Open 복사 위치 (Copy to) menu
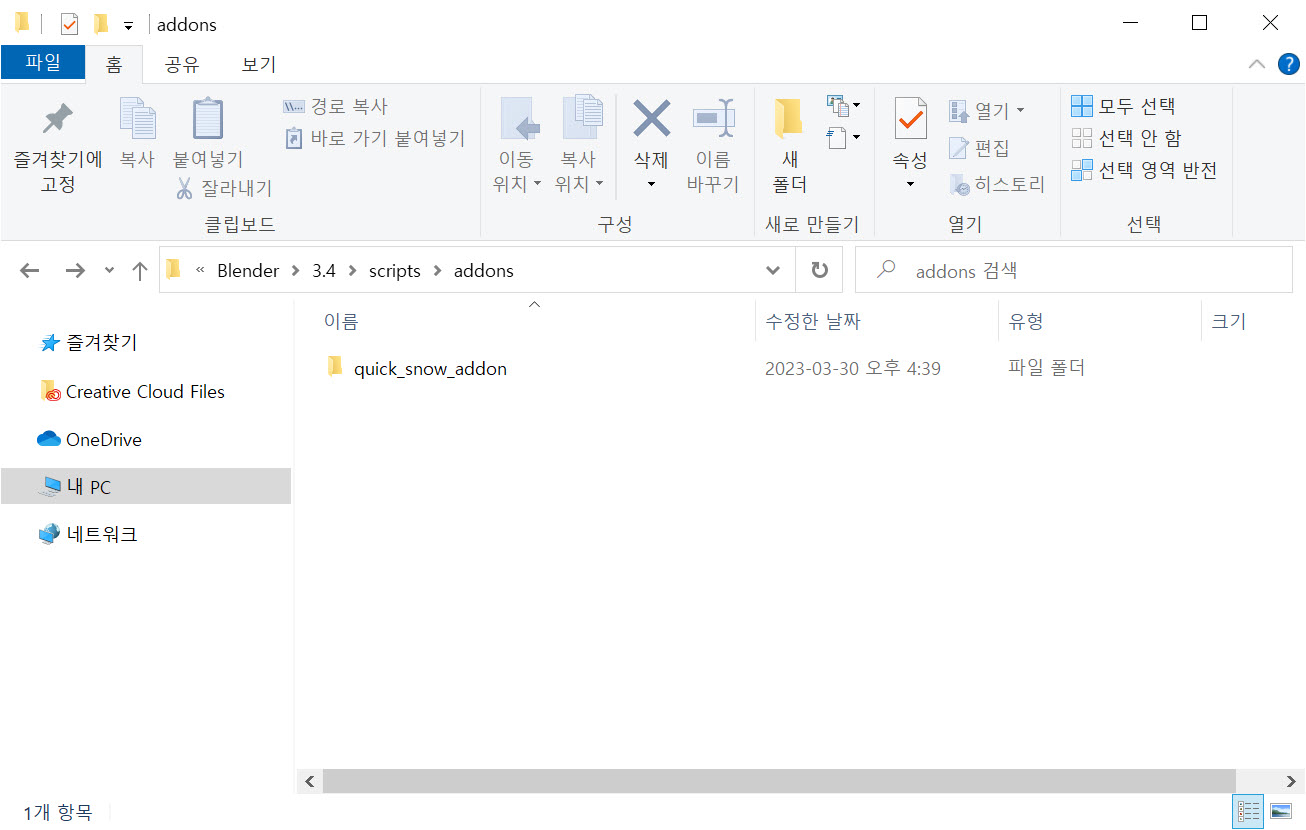Screen dimensions: 1306x830 (579, 146)
